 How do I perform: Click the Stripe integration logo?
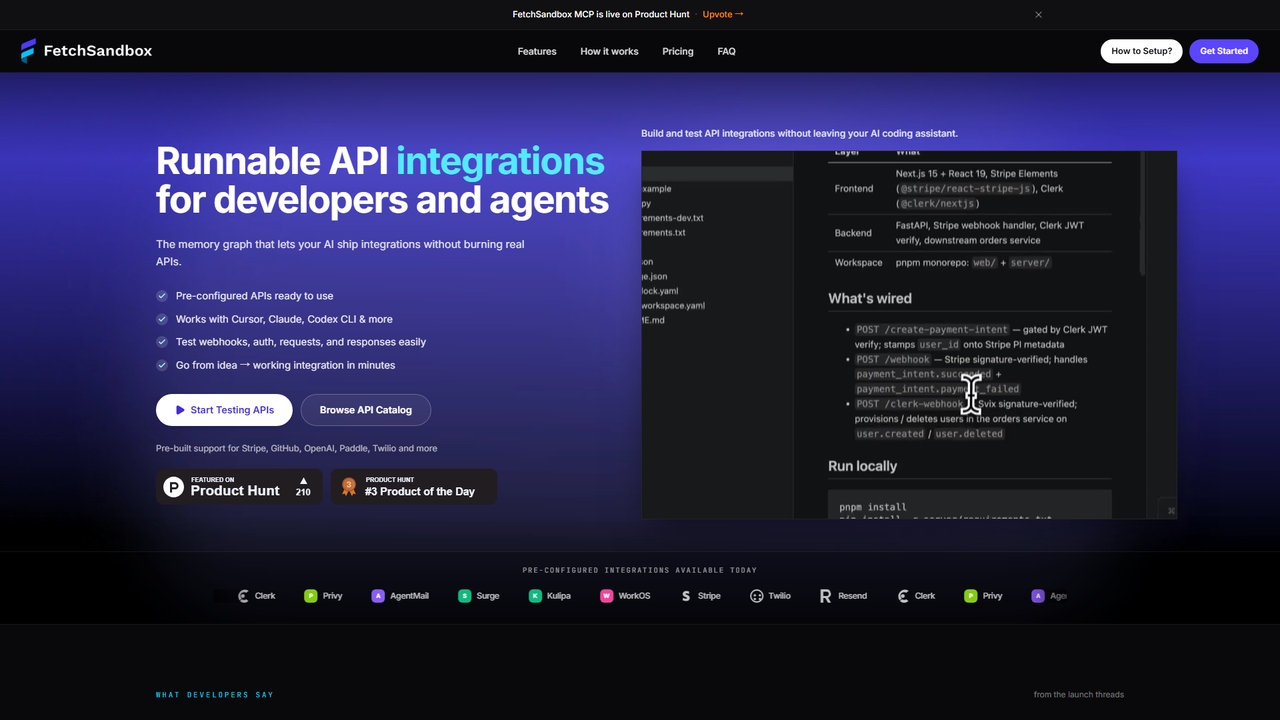pyautogui.click(x=700, y=596)
